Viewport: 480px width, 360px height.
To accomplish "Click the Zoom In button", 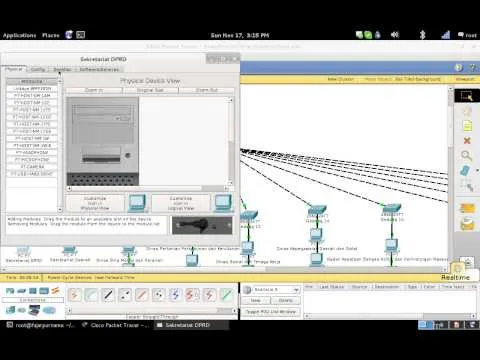I will (94, 90).
